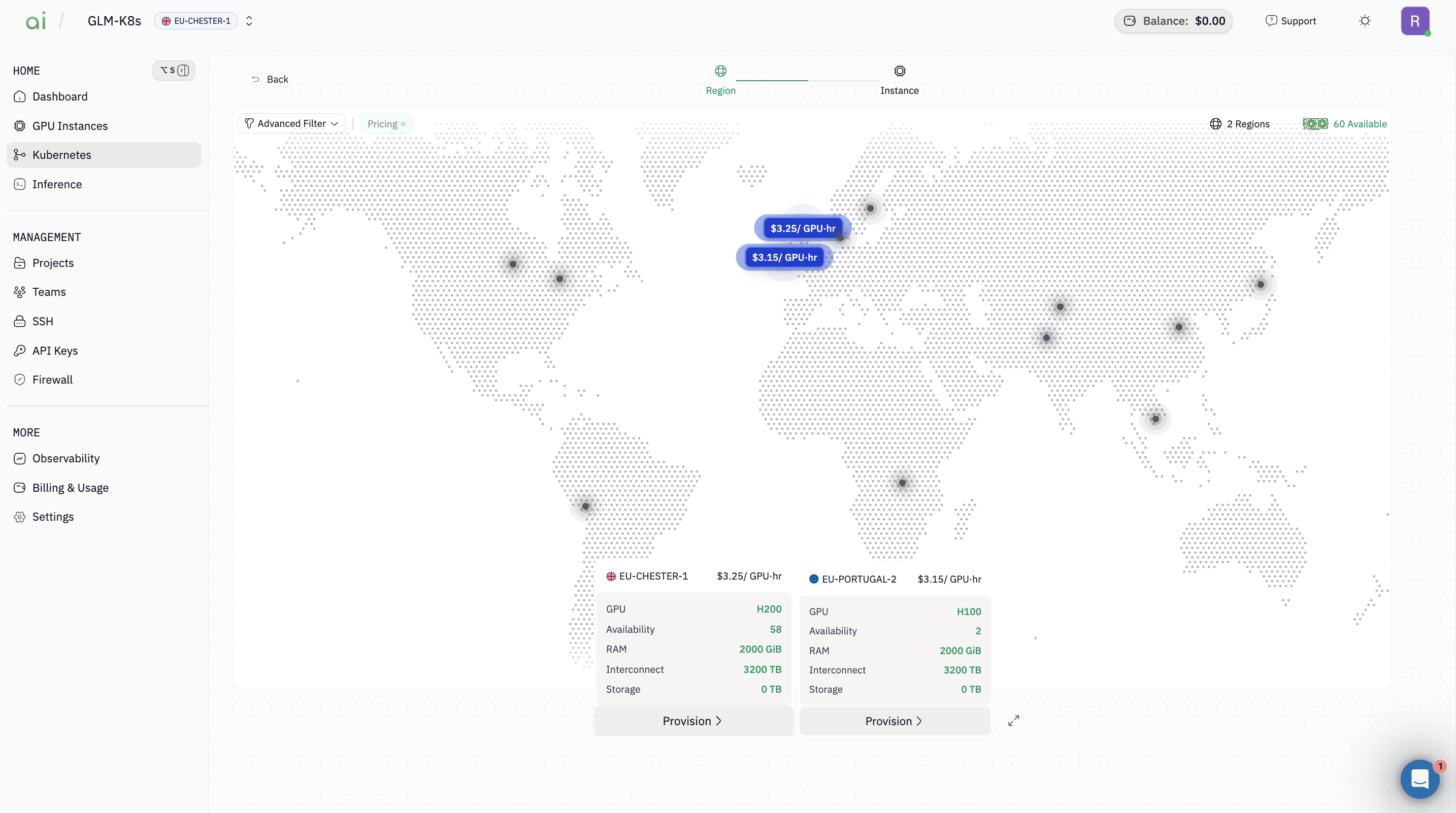Select the Region step globe icon

click(720, 71)
